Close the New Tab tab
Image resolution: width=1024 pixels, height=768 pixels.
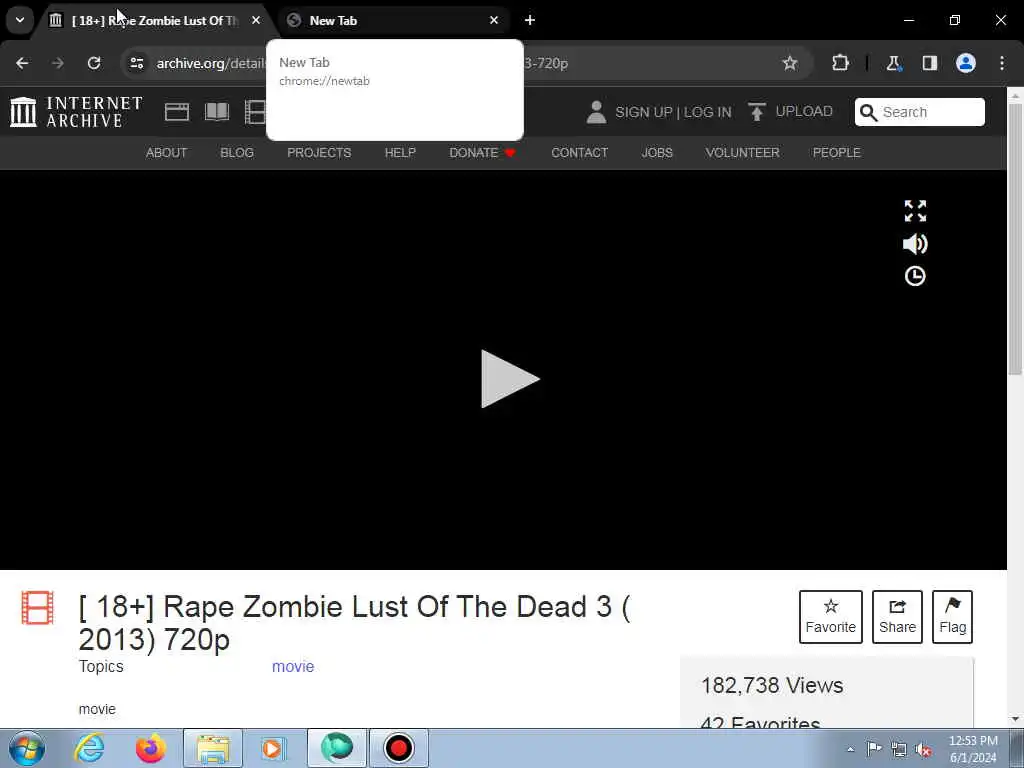click(x=494, y=20)
